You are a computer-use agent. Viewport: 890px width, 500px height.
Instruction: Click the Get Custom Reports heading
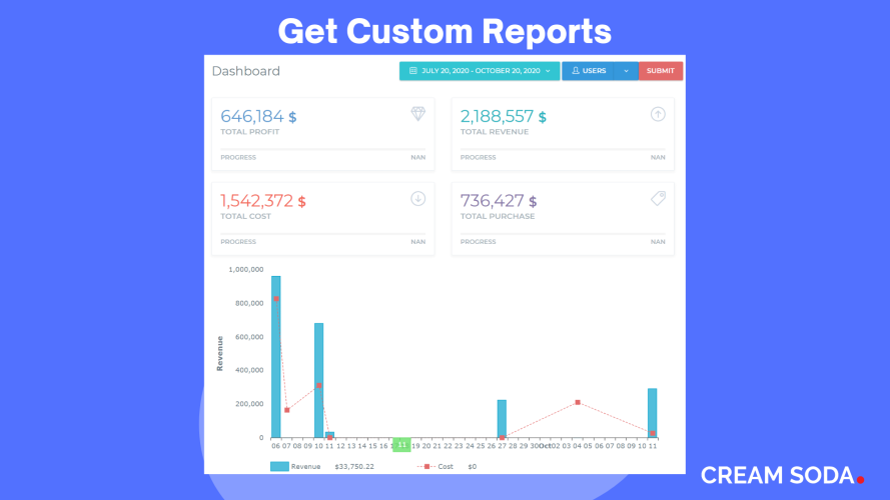[x=444, y=31]
